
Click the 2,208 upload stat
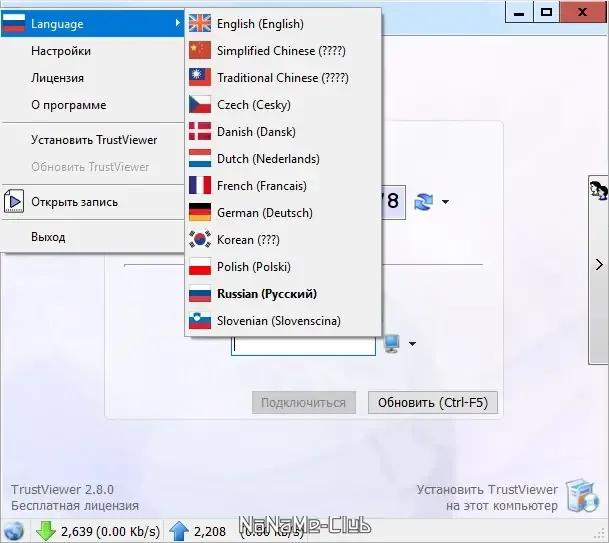coord(210,531)
